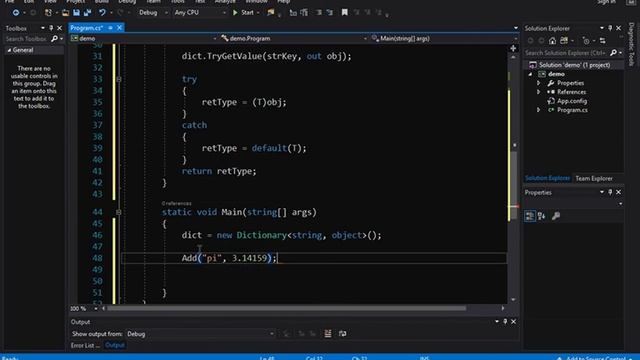This screenshot has width=640, height=360.
Task: Click the Solution Explorer search magnifier icon
Action: [613, 53]
